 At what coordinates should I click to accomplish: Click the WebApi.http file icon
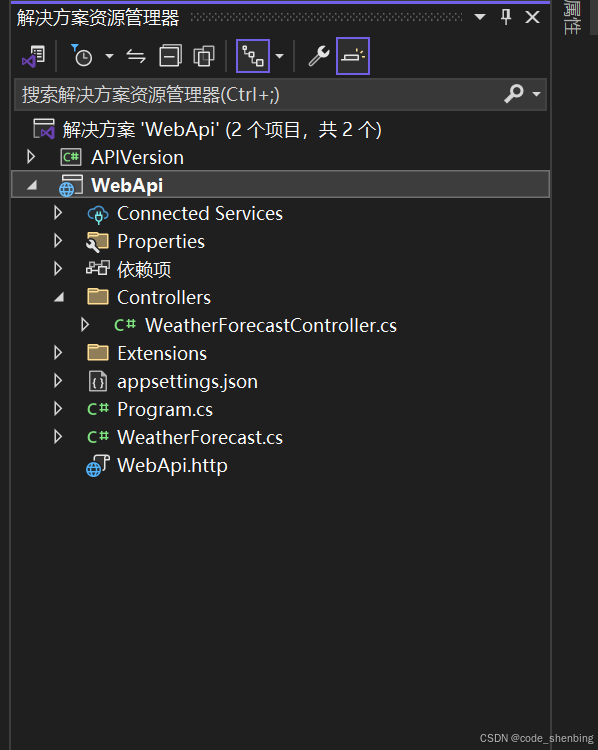(x=98, y=466)
